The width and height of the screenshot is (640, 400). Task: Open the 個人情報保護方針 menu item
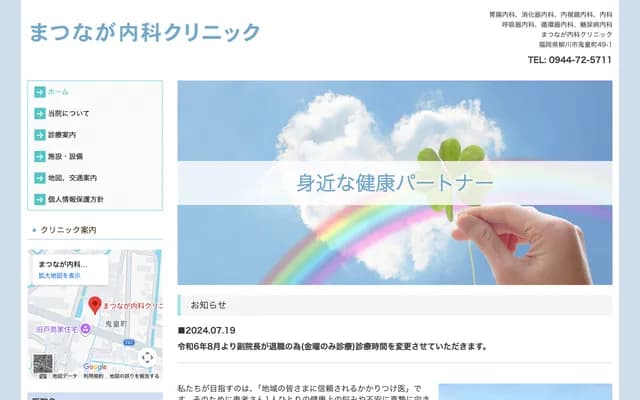pyautogui.click(x=76, y=200)
